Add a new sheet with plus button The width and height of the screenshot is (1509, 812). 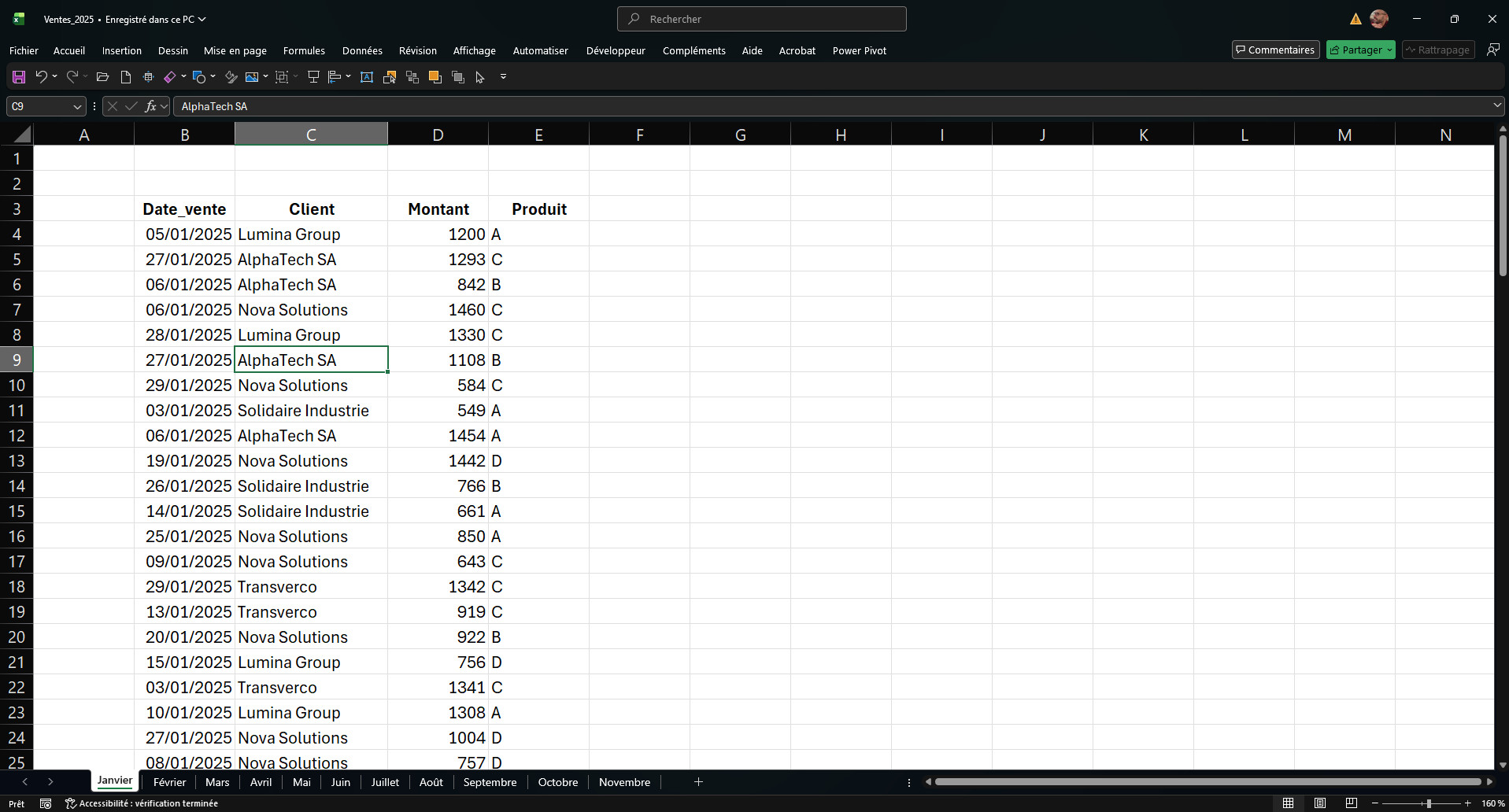tap(698, 782)
